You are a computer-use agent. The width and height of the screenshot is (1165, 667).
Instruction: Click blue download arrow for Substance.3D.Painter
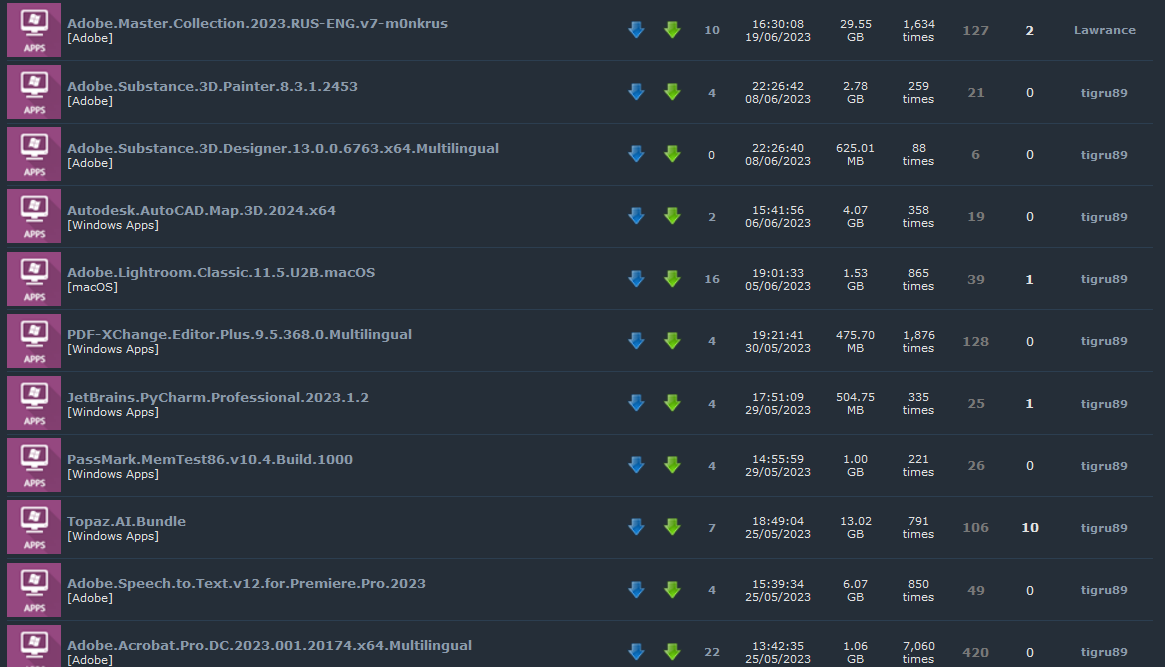pos(636,92)
